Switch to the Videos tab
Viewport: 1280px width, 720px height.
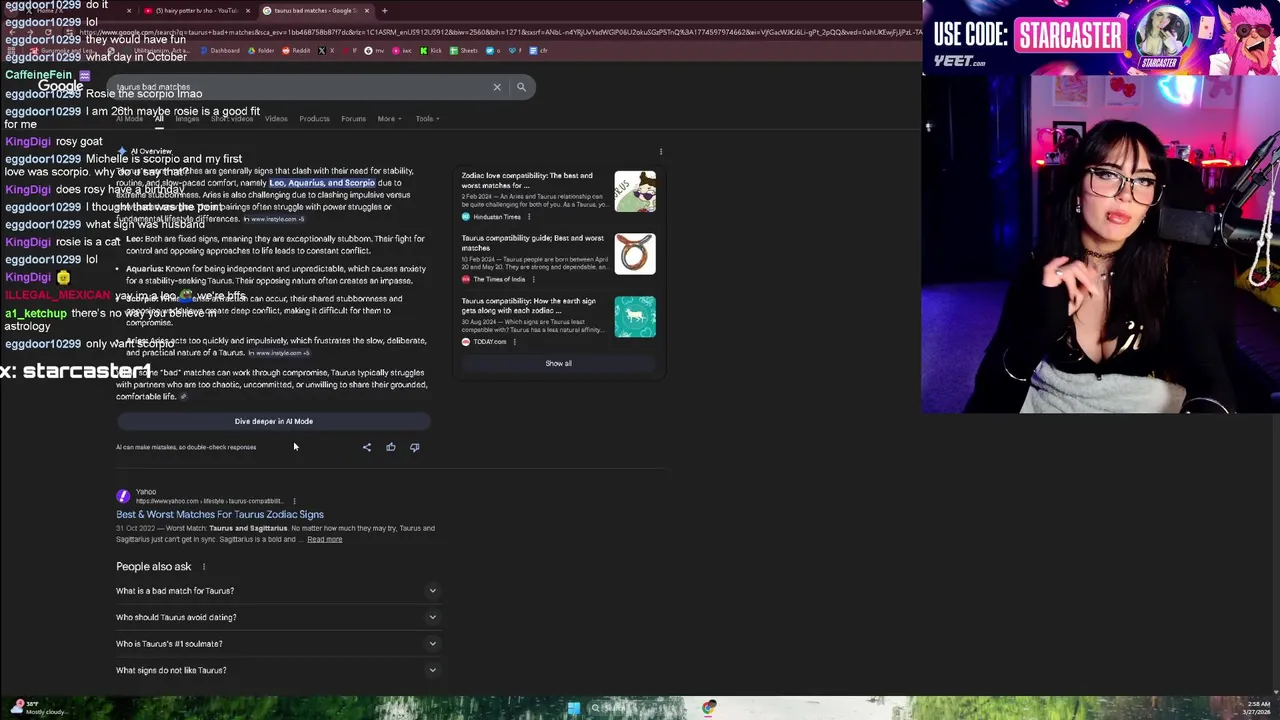(x=276, y=119)
